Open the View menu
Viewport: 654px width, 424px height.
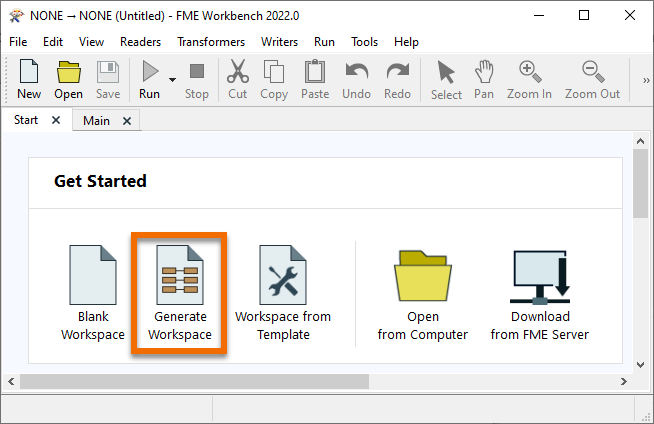(x=91, y=42)
